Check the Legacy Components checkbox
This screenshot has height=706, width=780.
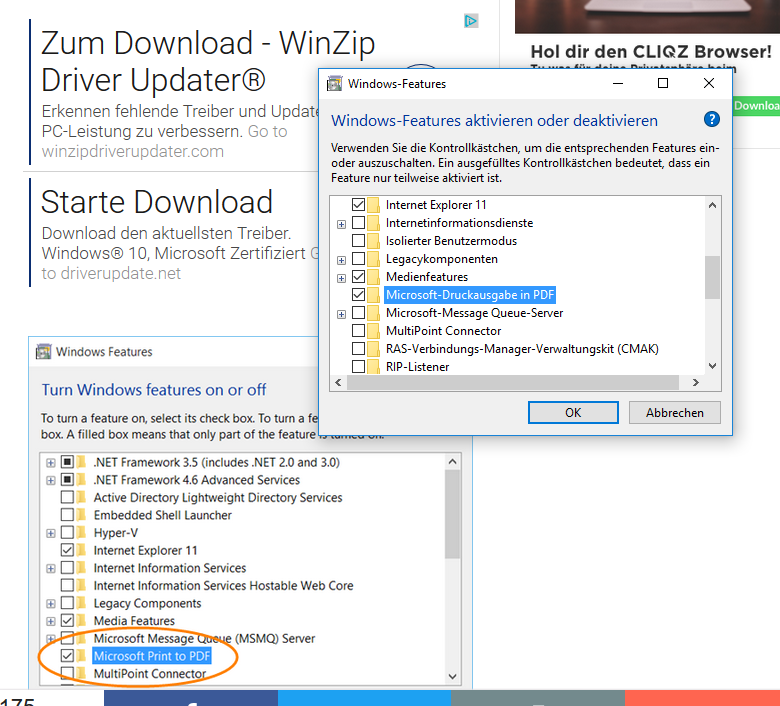(x=67, y=603)
